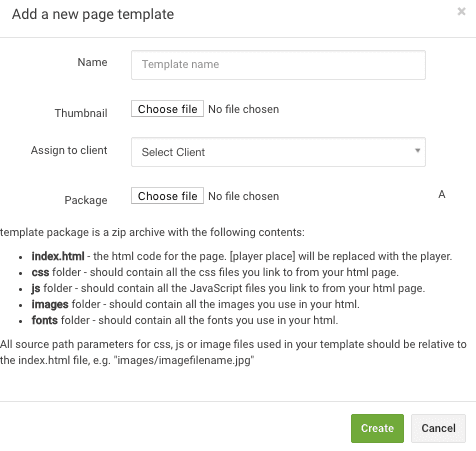Click the Add a new page template title
476x451 pixels.
coord(93,14)
